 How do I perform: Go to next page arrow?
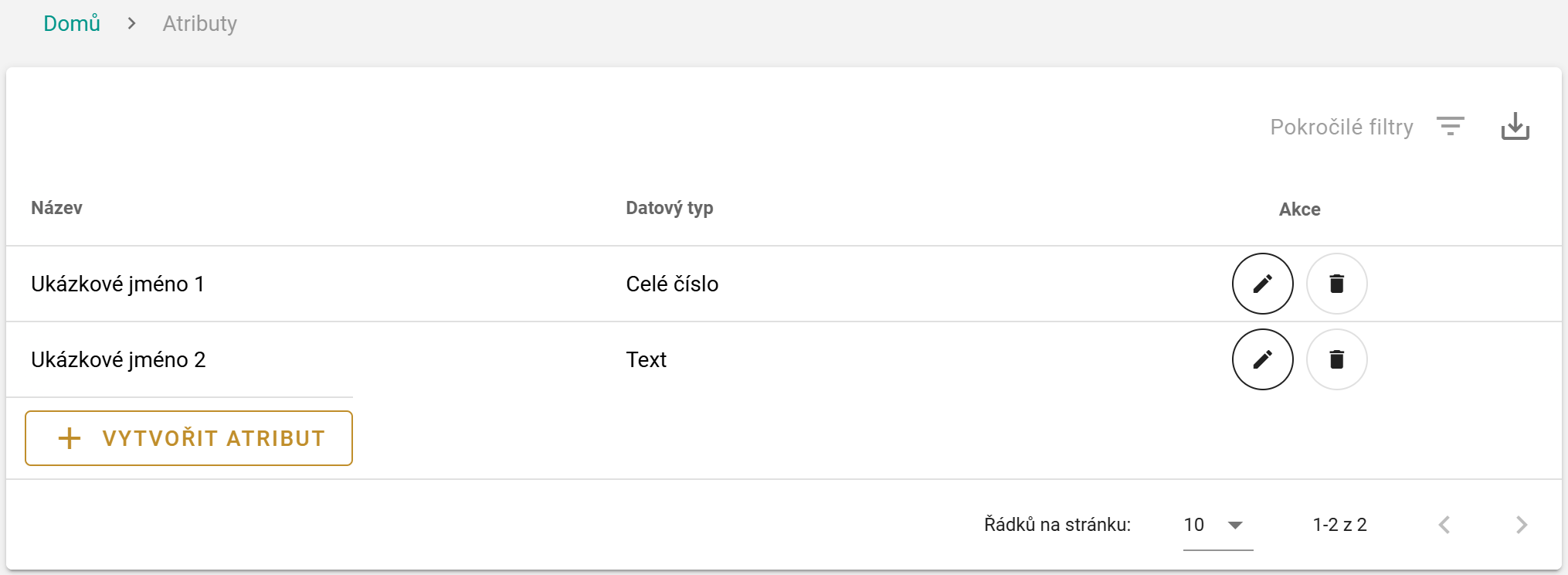pyautogui.click(x=1521, y=526)
